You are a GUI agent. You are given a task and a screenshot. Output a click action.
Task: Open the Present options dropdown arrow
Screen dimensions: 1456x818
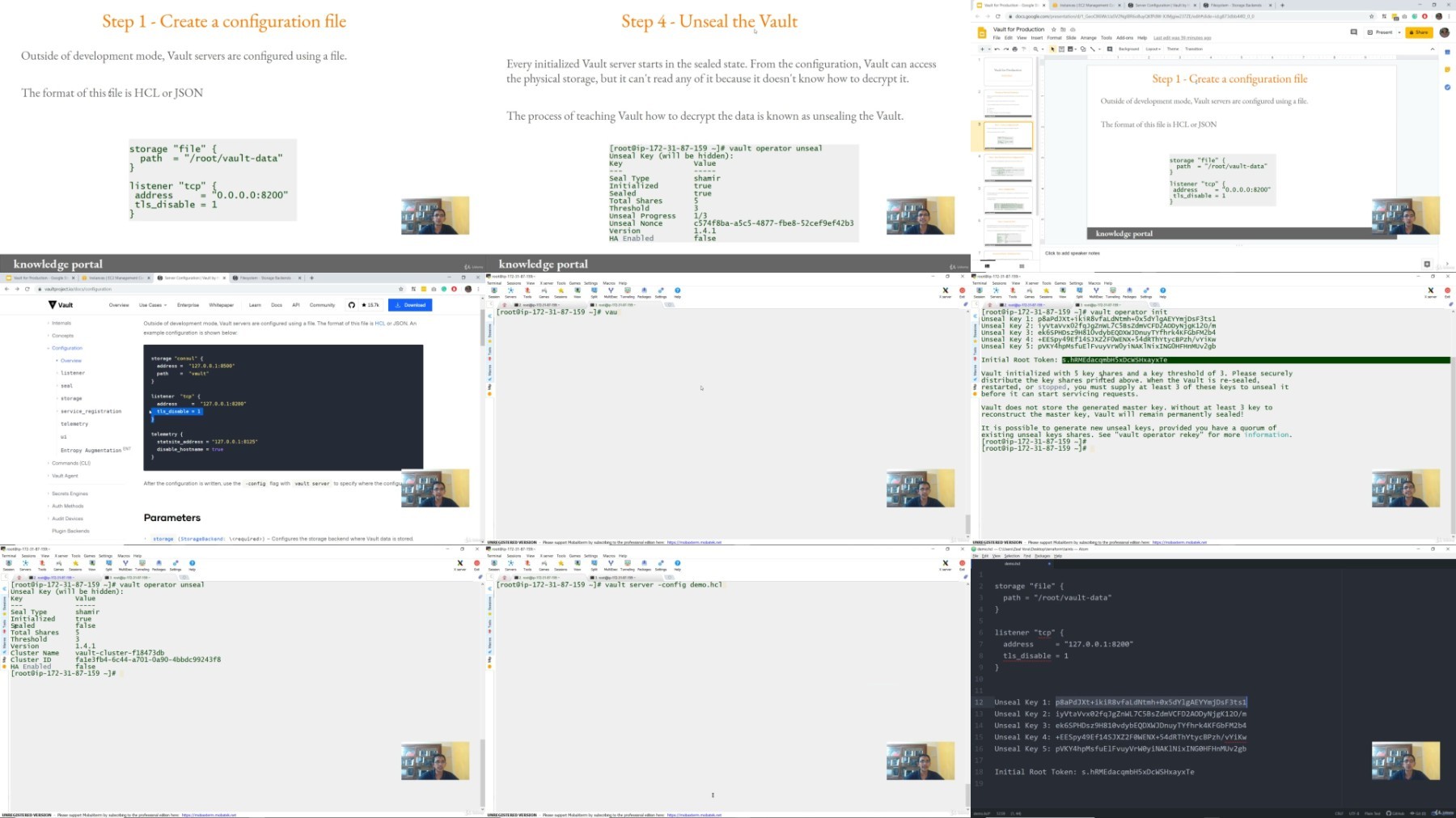pos(1399,32)
